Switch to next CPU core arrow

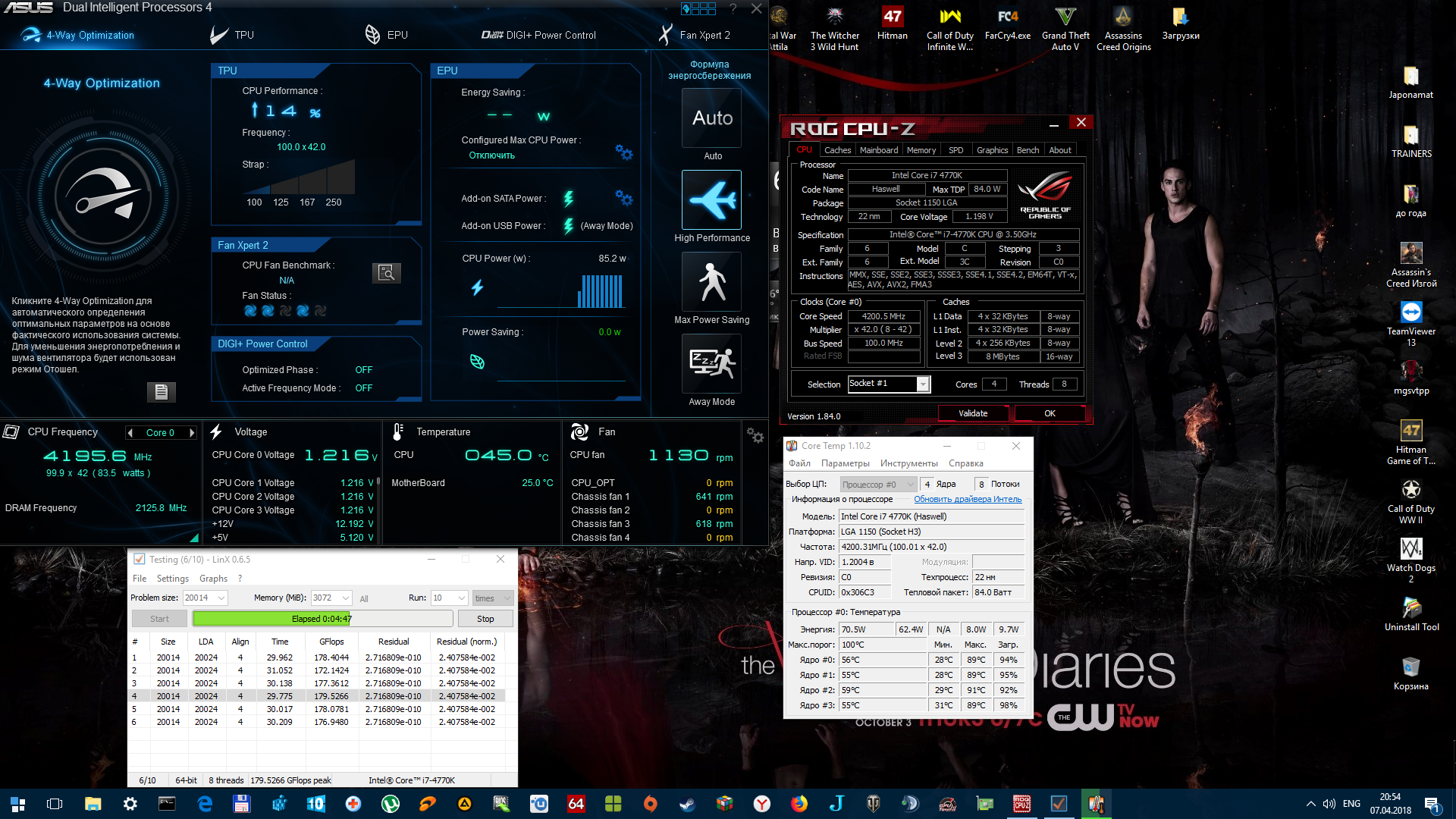pos(192,433)
